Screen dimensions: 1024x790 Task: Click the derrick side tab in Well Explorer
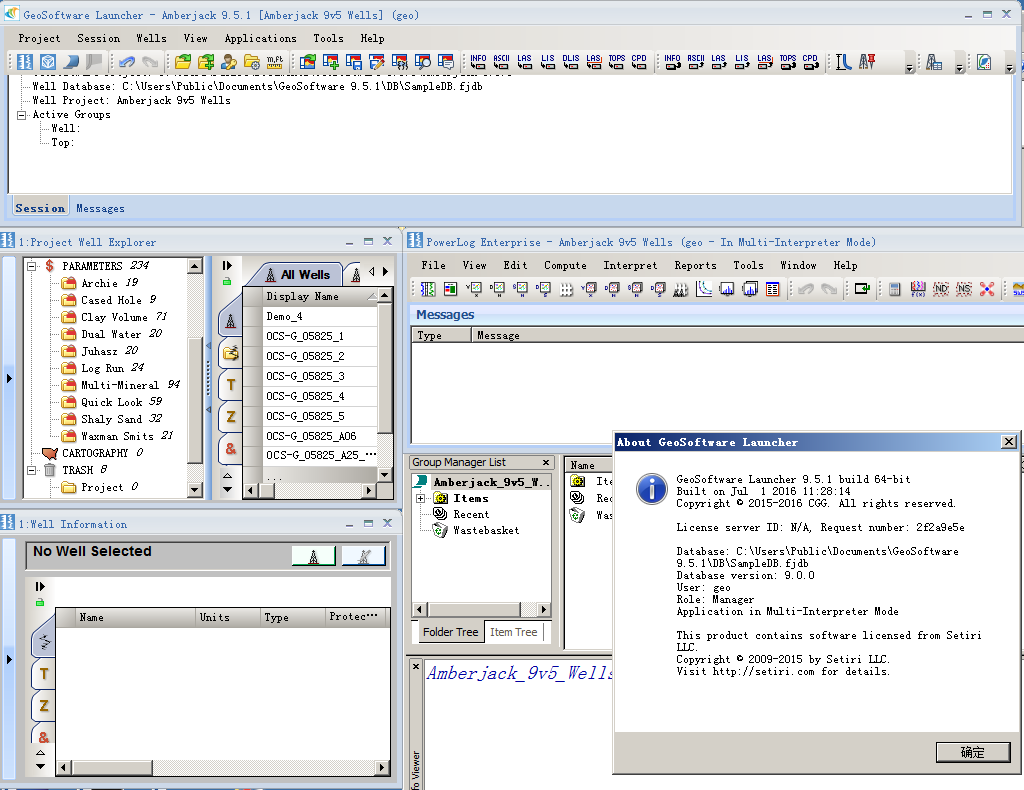point(231,321)
